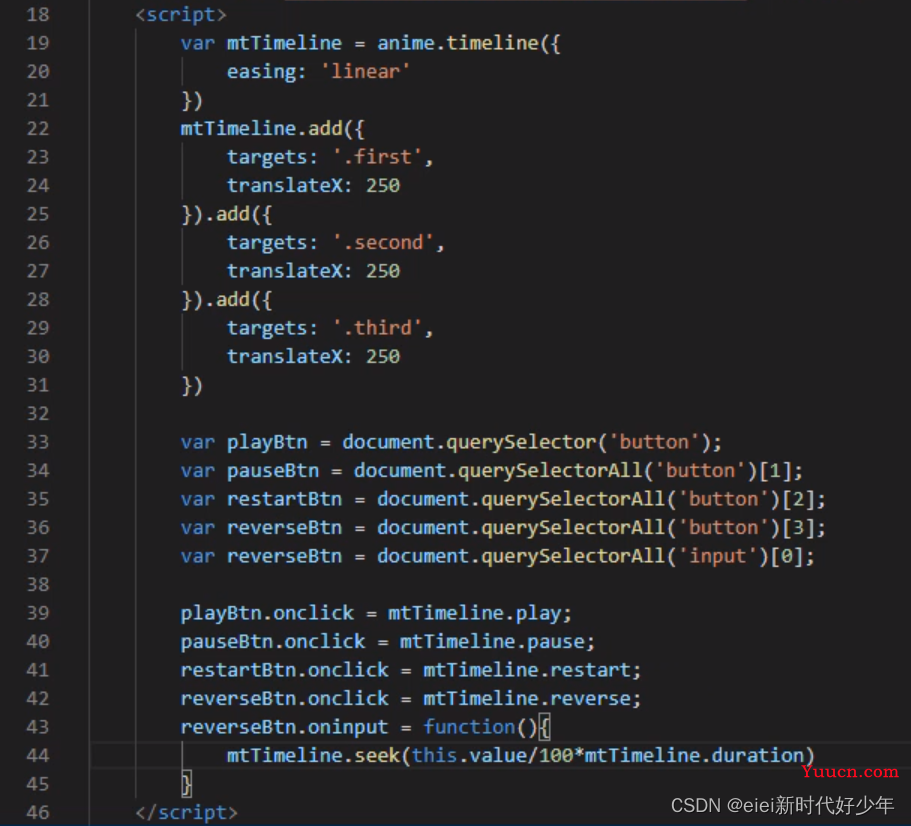Click line number 19 in the gutter
The image size is (911, 826).
click(x=38, y=42)
